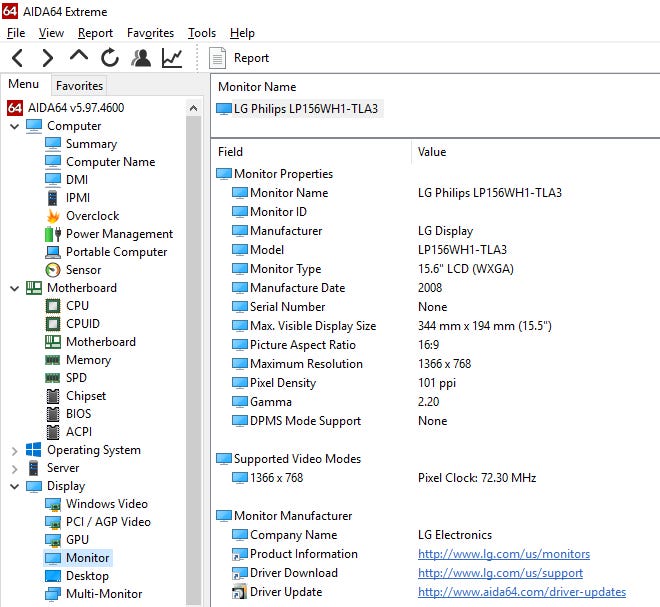The height and width of the screenshot is (607, 660).
Task: Expand the Operating System node
Action: pyautogui.click(x=14, y=450)
